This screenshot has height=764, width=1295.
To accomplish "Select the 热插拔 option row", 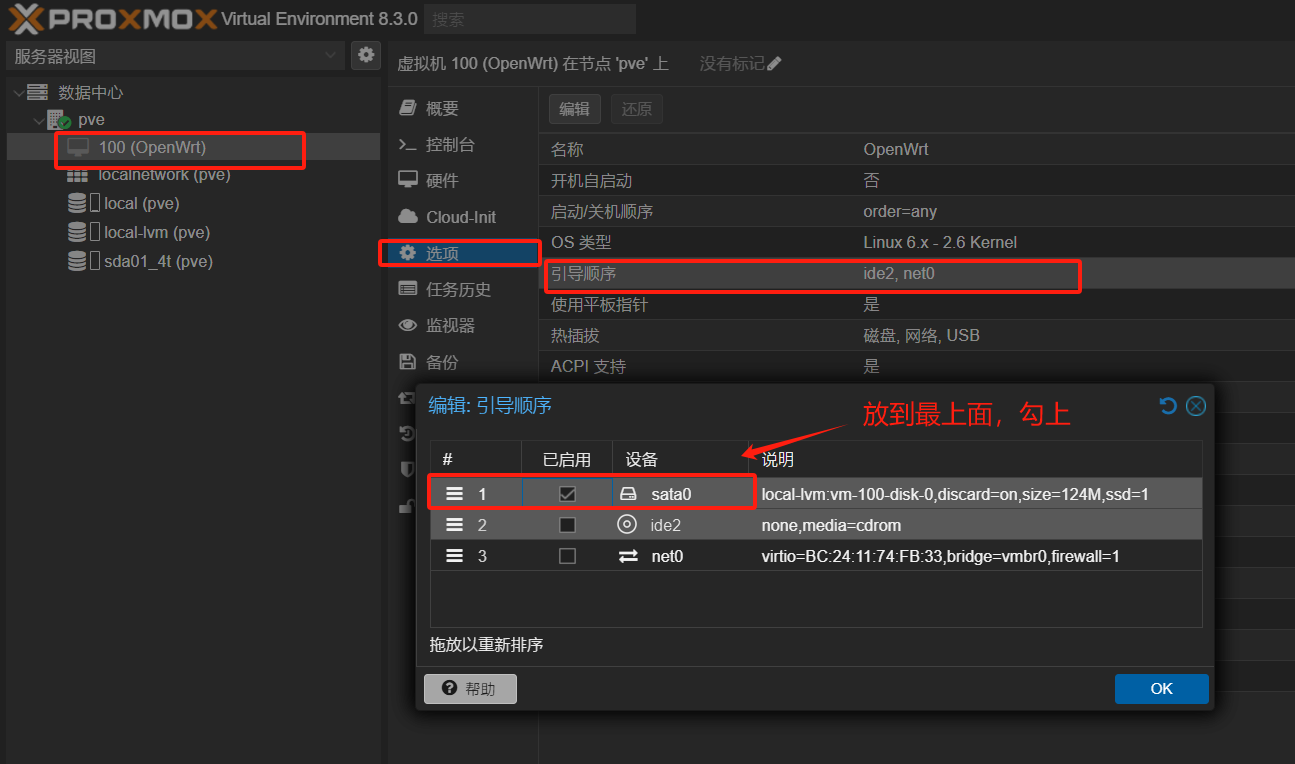I will click(x=916, y=336).
